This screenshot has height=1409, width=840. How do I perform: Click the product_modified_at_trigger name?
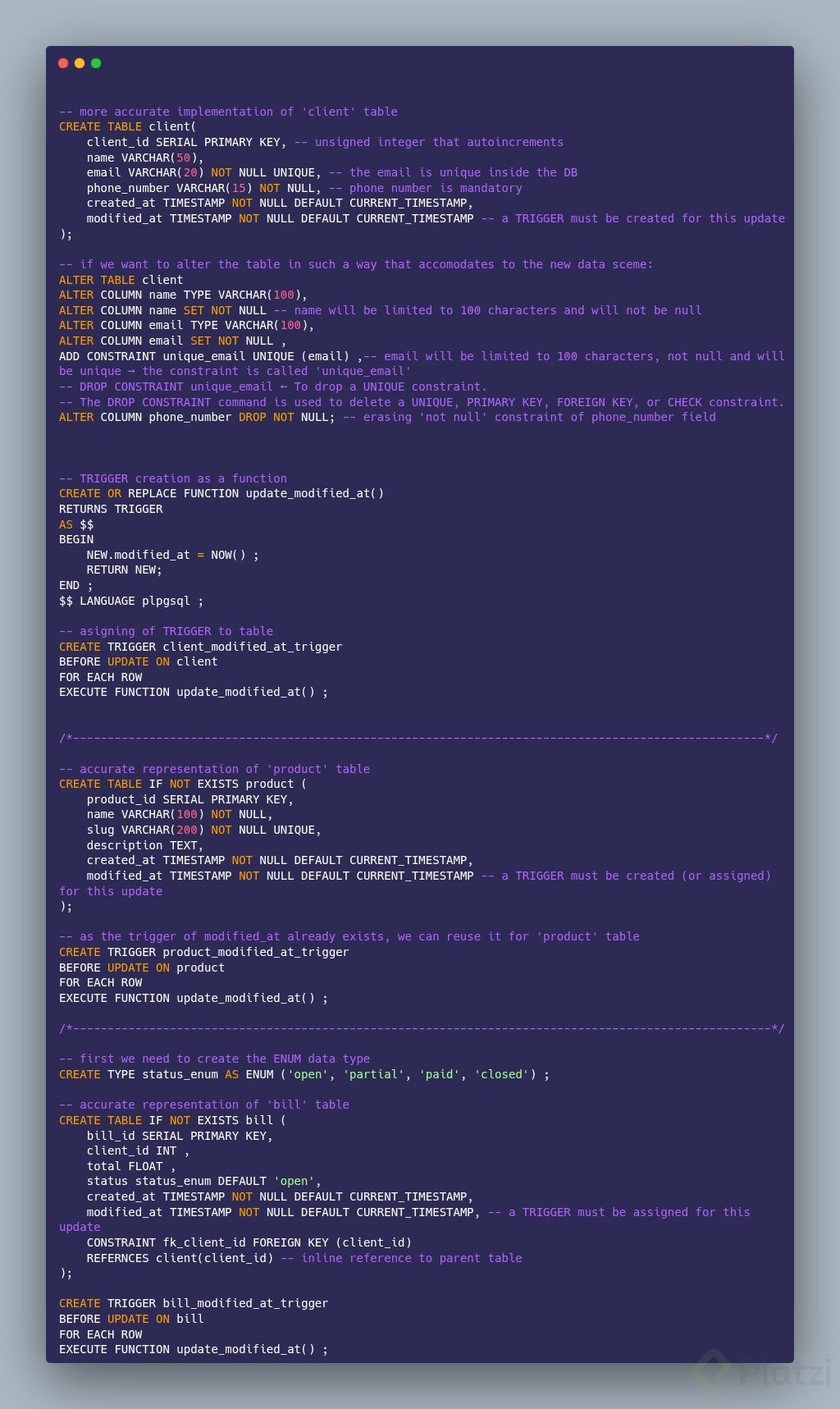tap(256, 952)
